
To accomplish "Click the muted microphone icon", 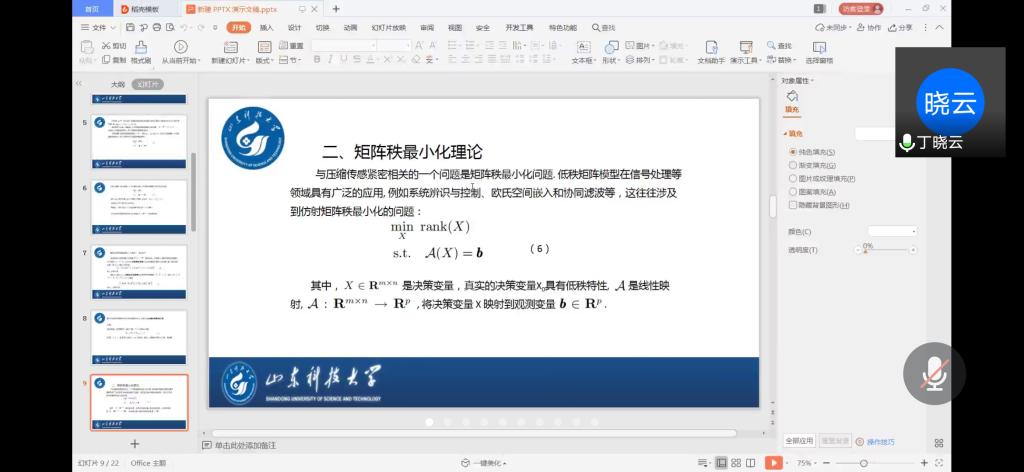I will (934, 374).
